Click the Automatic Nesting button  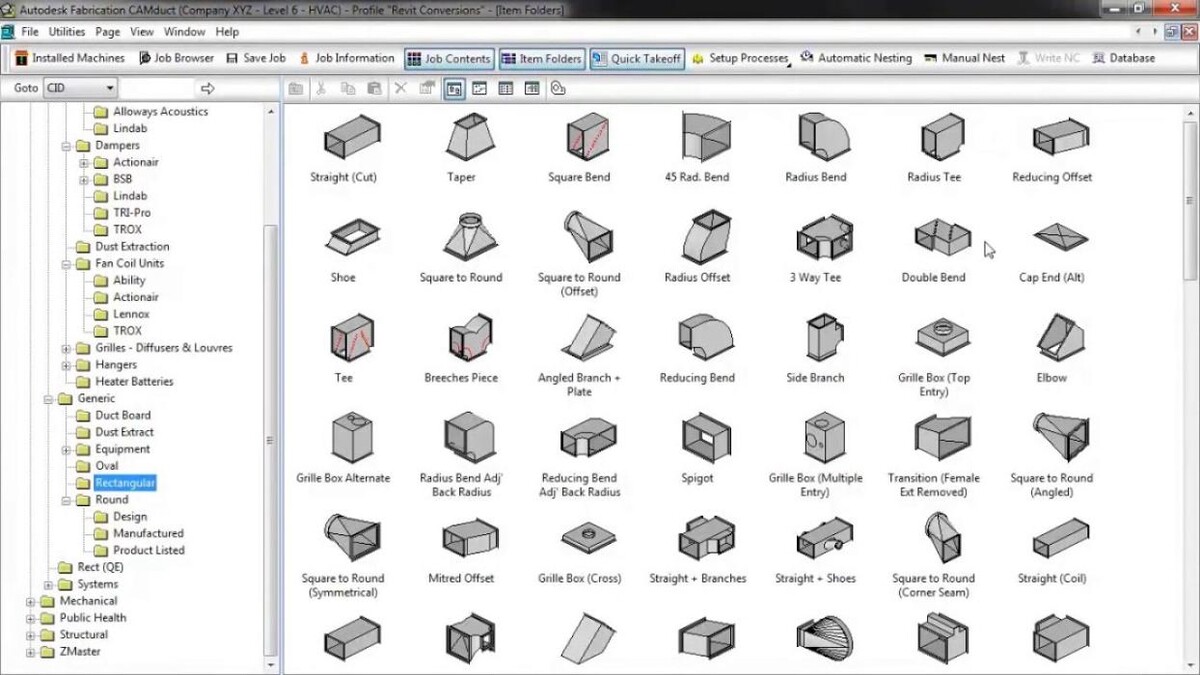856,58
